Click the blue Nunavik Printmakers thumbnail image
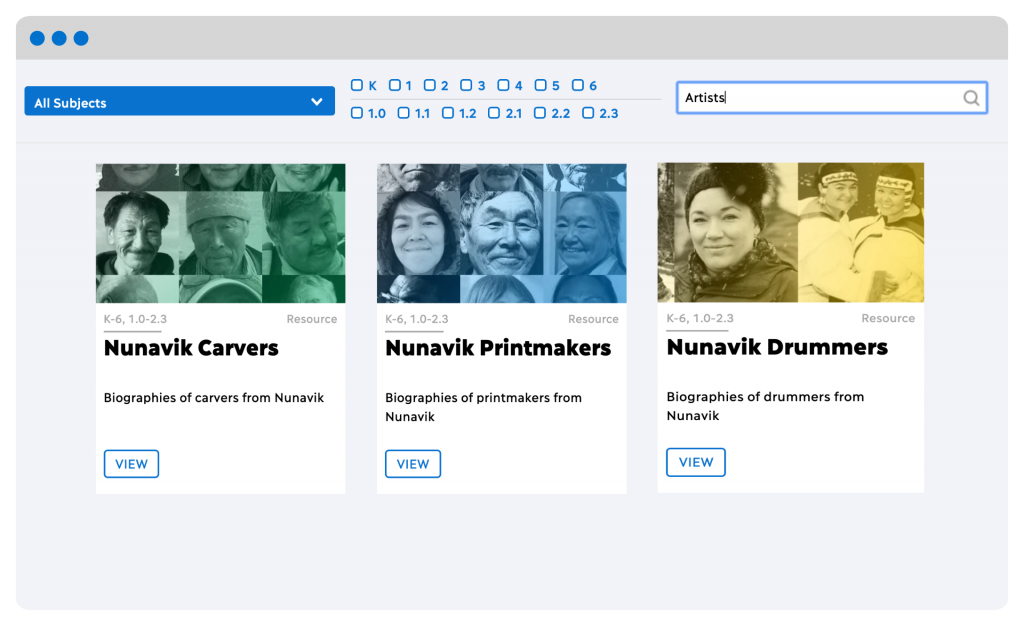Screen dimensions: 1024x626 pos(501,233)
